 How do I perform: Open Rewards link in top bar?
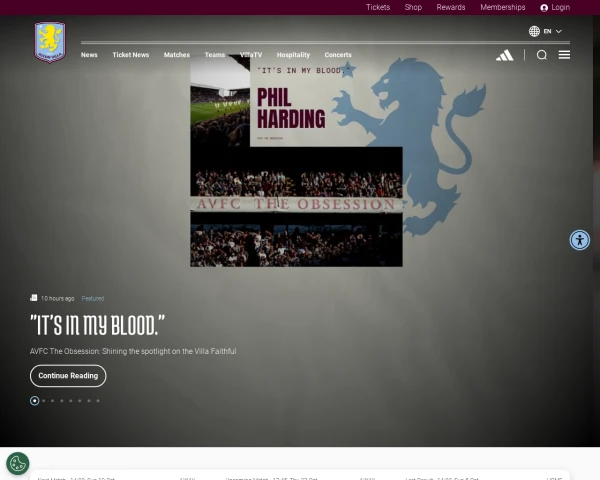tap(451, 7)
